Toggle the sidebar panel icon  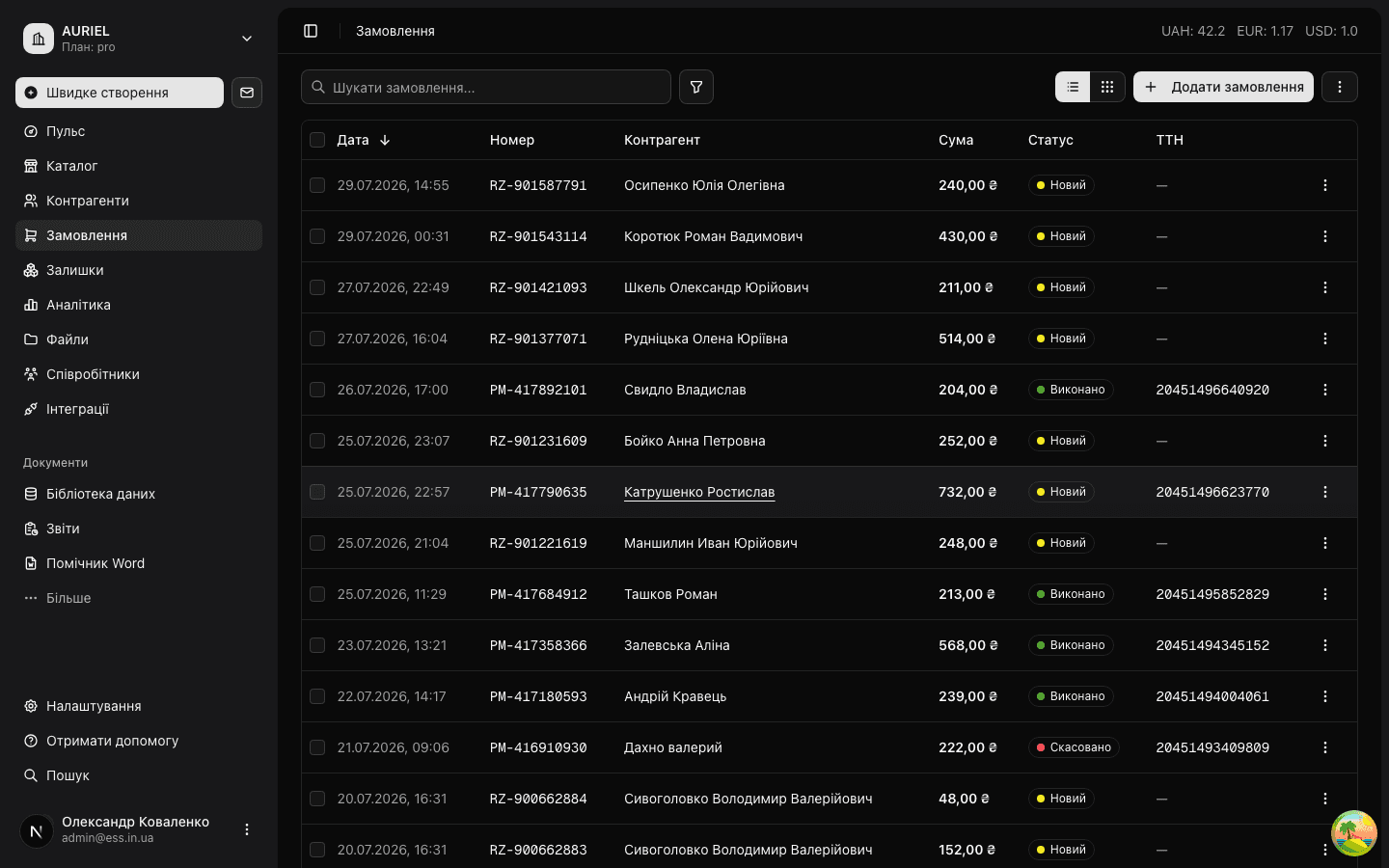click(311, 31)
